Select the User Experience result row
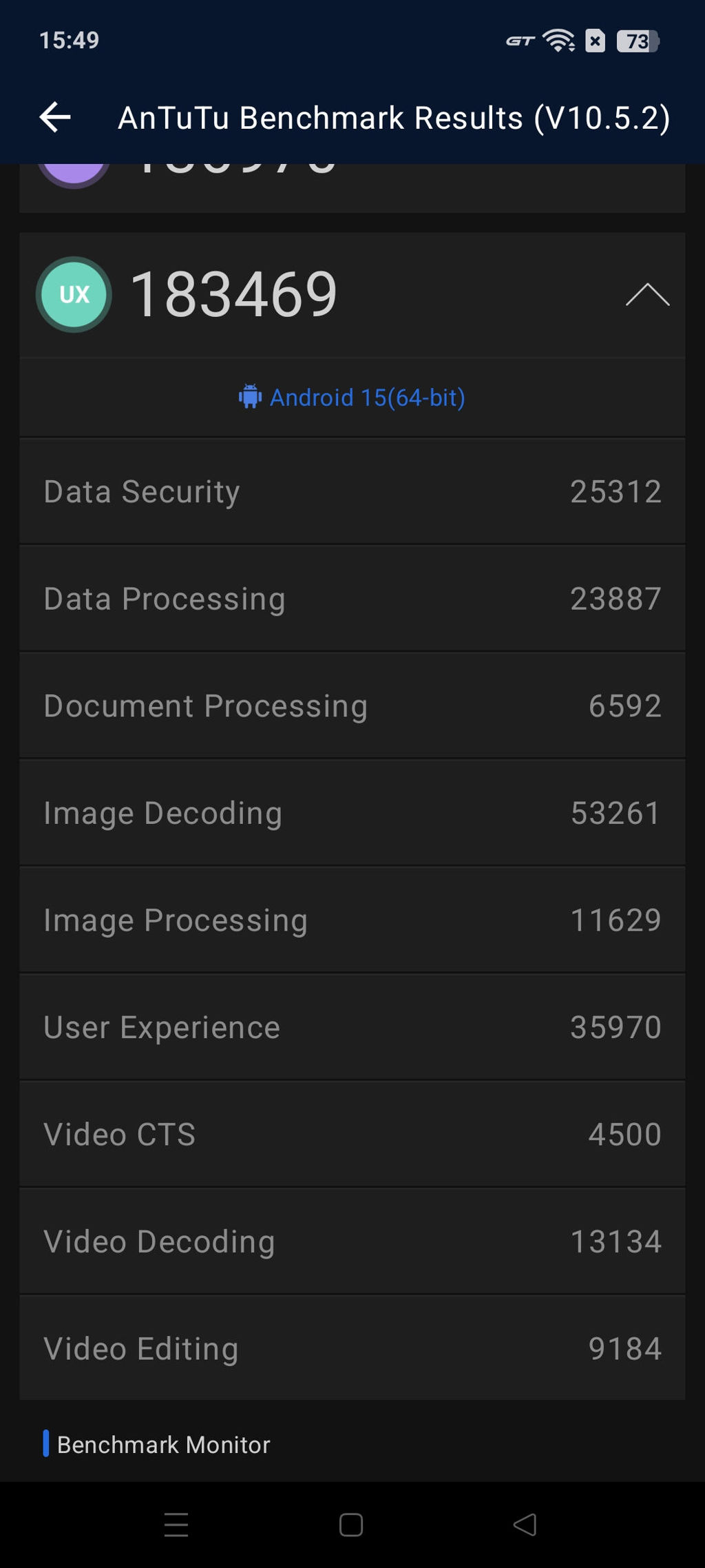The height and width of the screenshot is (1568, 705). (352, 1027)
